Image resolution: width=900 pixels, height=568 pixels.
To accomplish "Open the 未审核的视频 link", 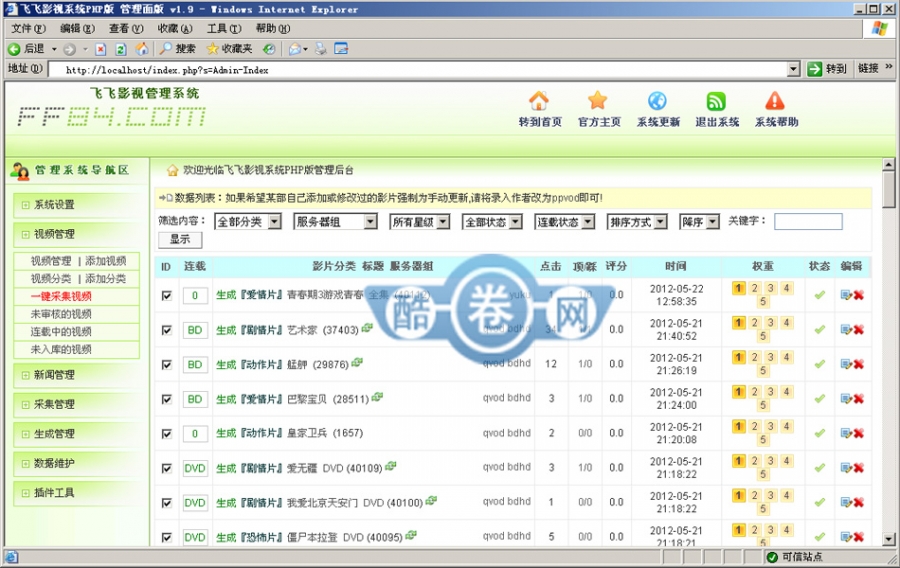I will point(61,314).
